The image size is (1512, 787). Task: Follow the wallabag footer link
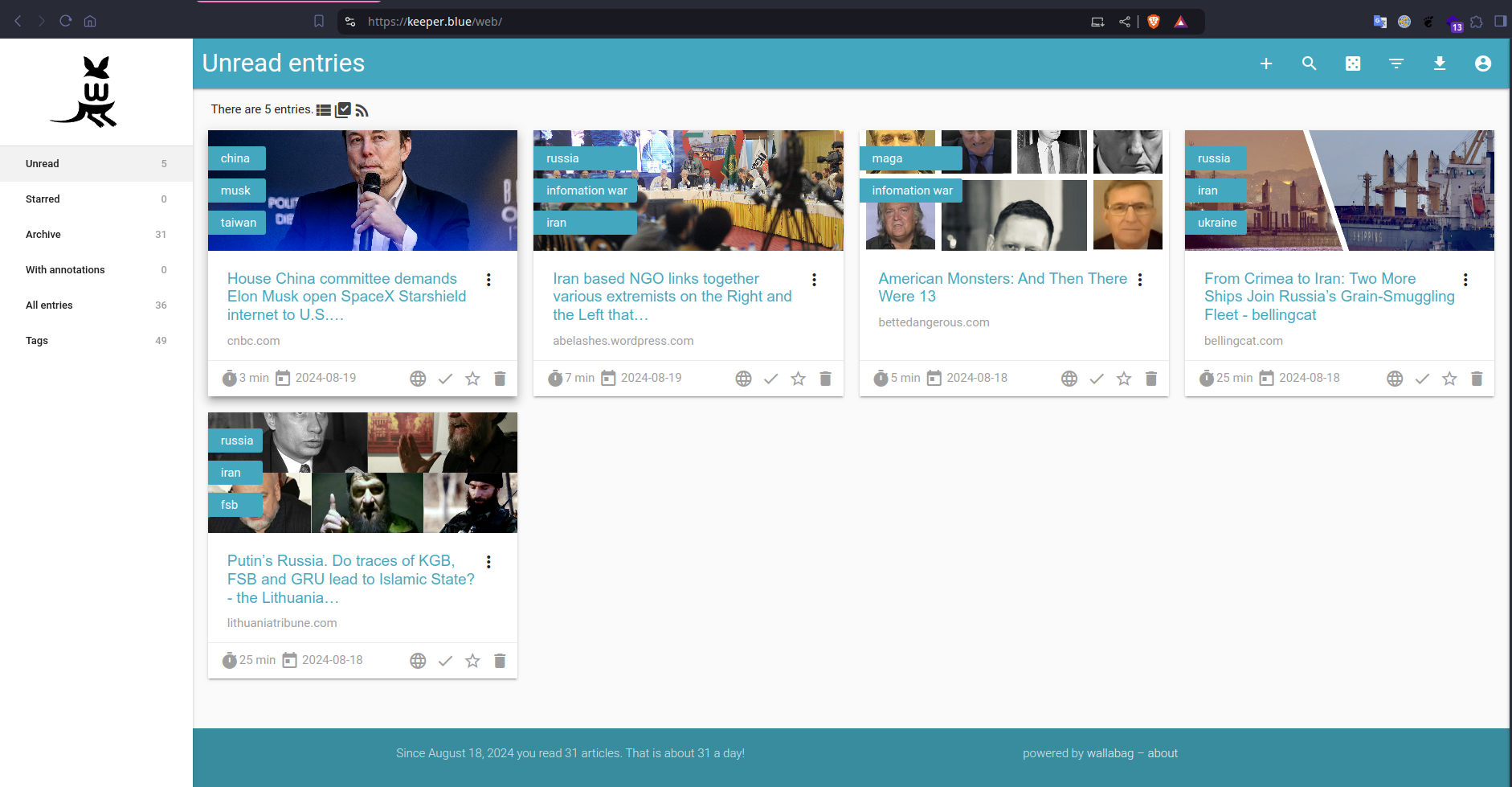tap(1110, 753)
